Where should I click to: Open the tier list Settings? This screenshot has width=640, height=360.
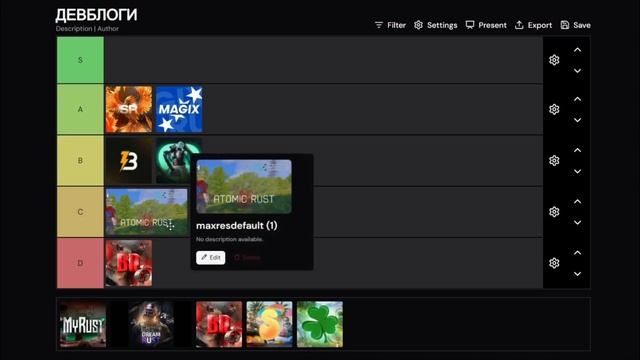(x=436, y=25)
